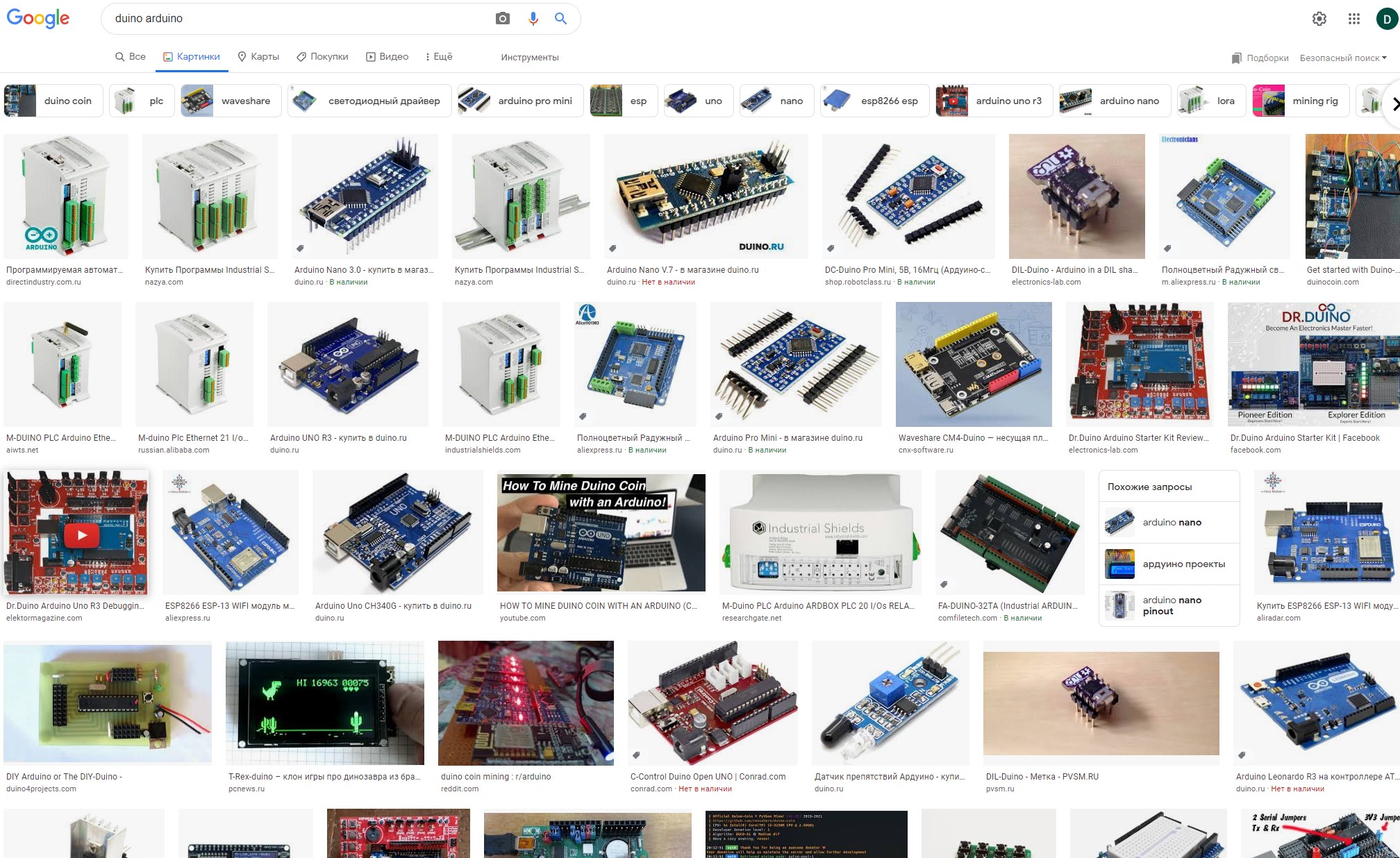Open Arduino Nano 3.0 duino.ru image
The height and width of the screenshot is (858, 1400).
pos(365,196)
